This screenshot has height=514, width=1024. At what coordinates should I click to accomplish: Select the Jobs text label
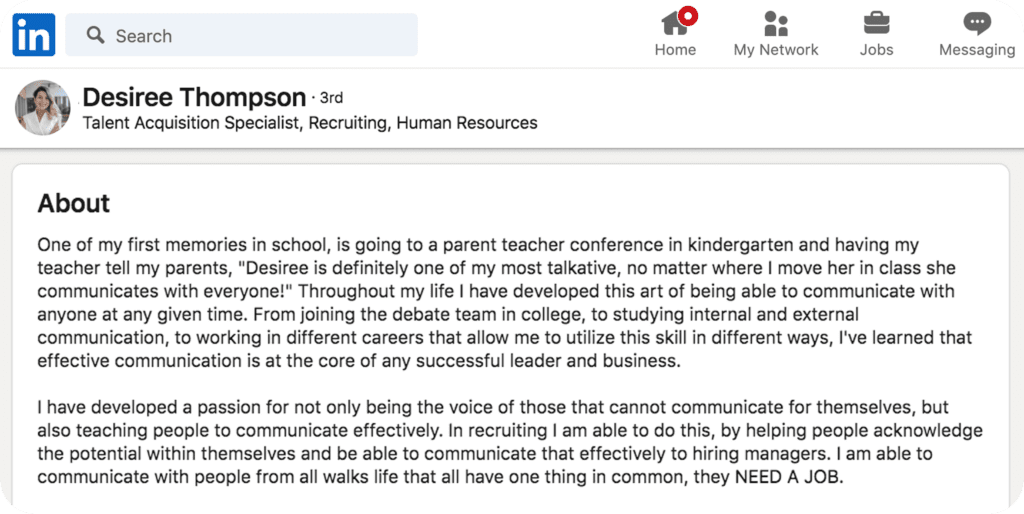876,50
